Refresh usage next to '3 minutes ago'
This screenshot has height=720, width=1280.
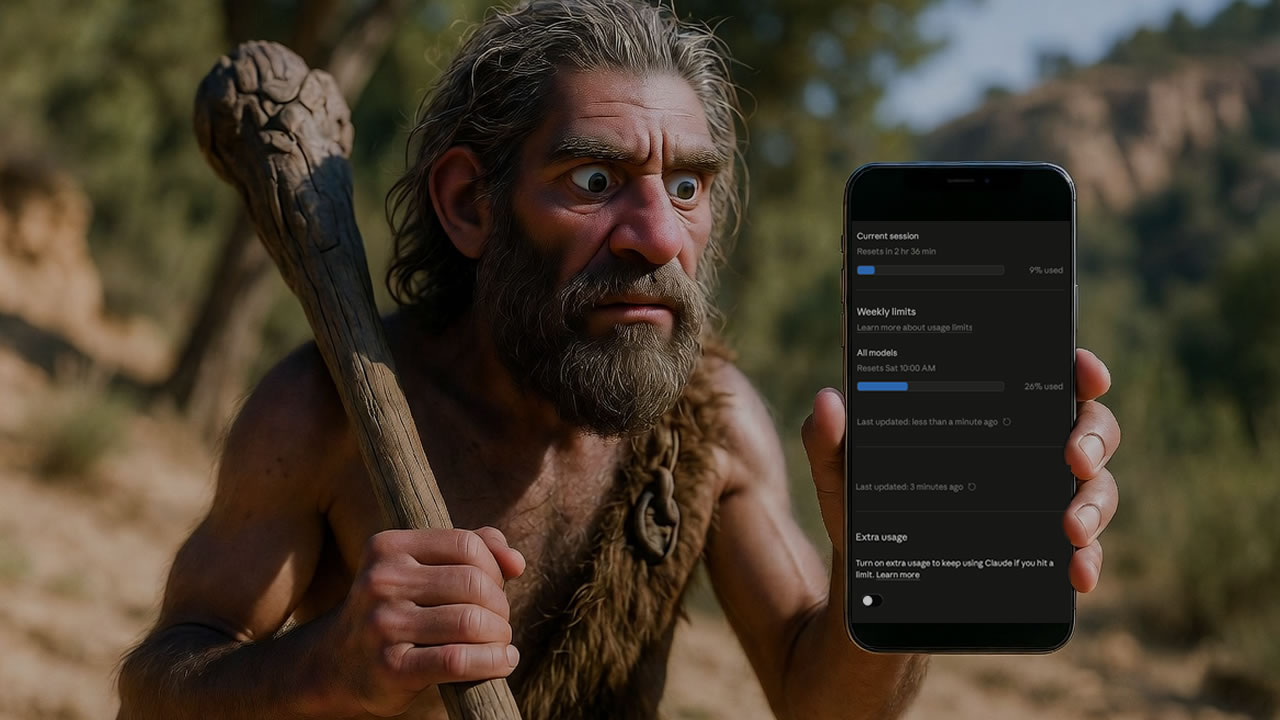tap(972, 487)
